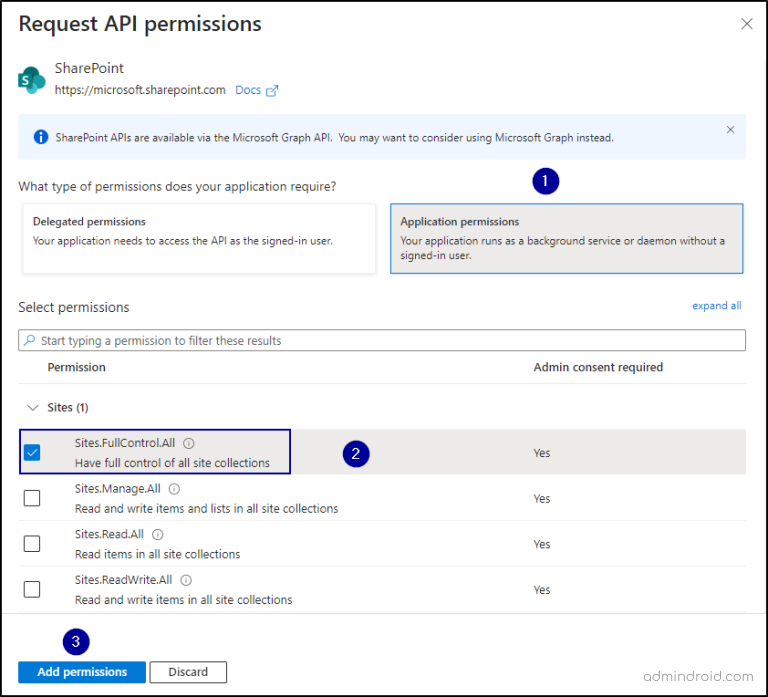The width and height of the screenshot is (768, 697).
Task: Click expand all link
Action: [x=717, y=306]
